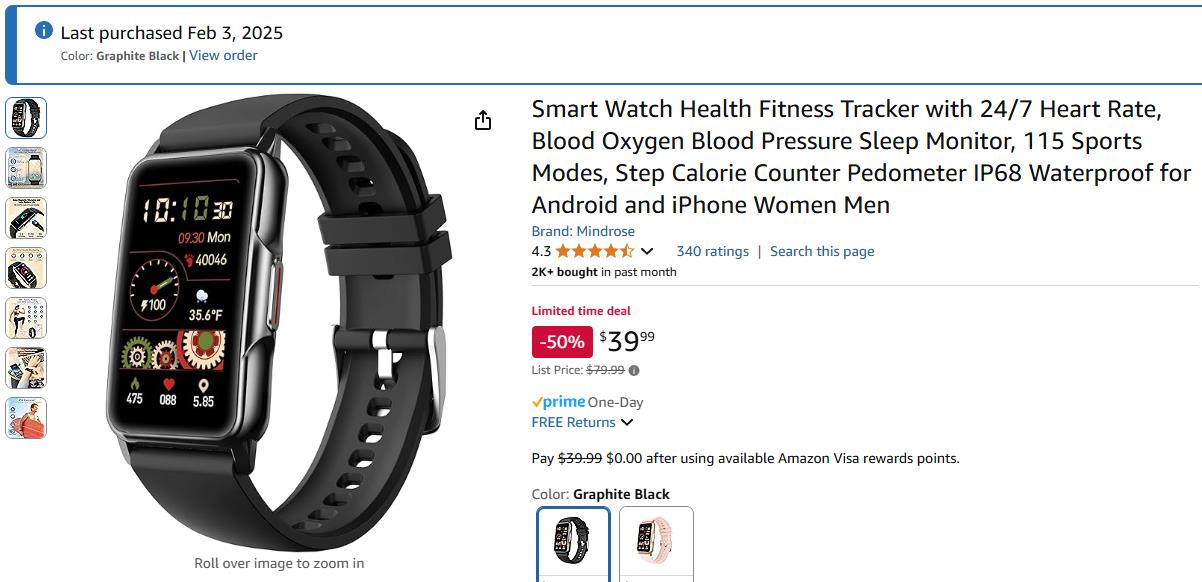Click the star rating graphic
This screenshot has width=1202, height=582.
595,251
